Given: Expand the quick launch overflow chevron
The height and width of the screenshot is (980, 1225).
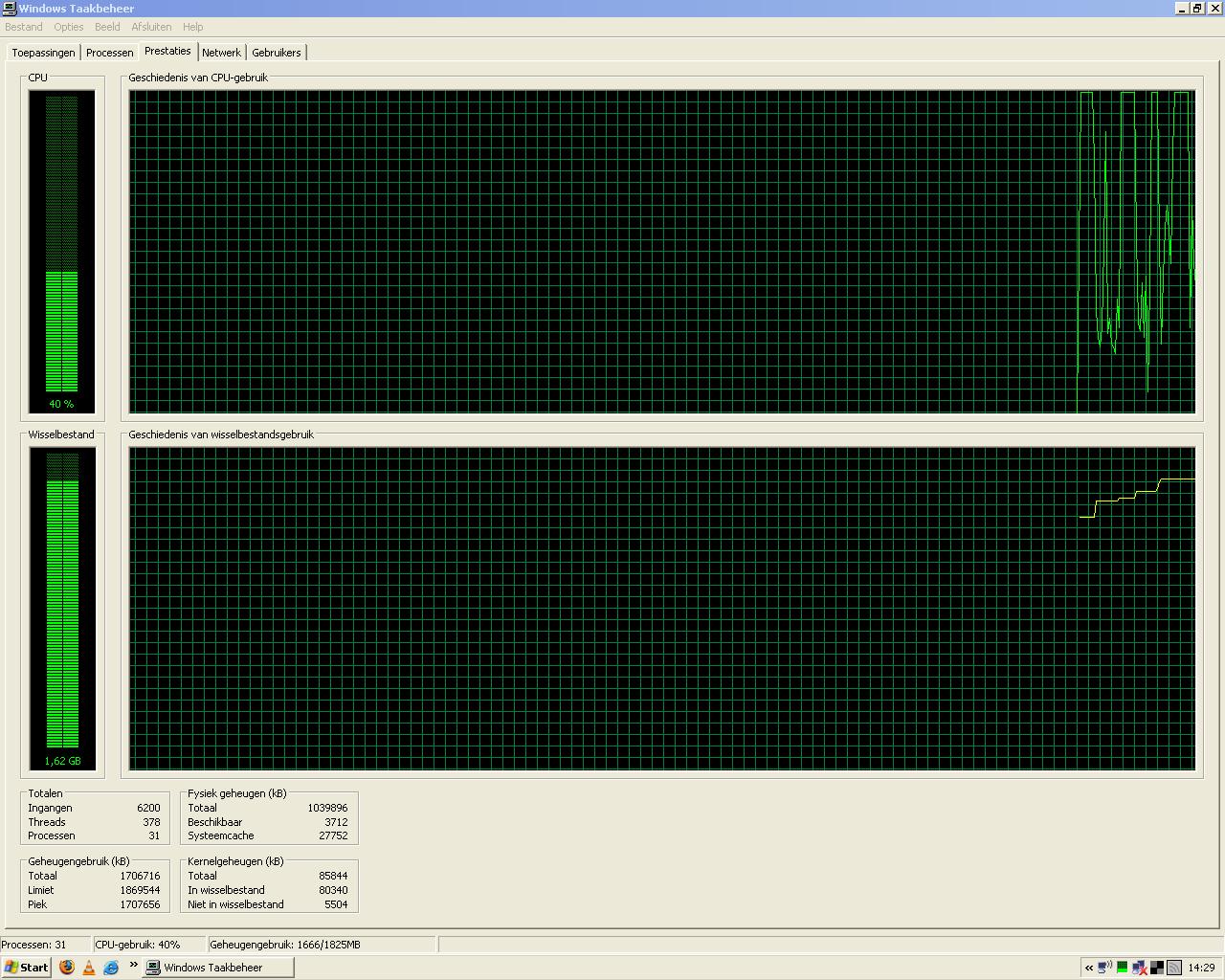Looking at the screenshot, I should 133,965.
